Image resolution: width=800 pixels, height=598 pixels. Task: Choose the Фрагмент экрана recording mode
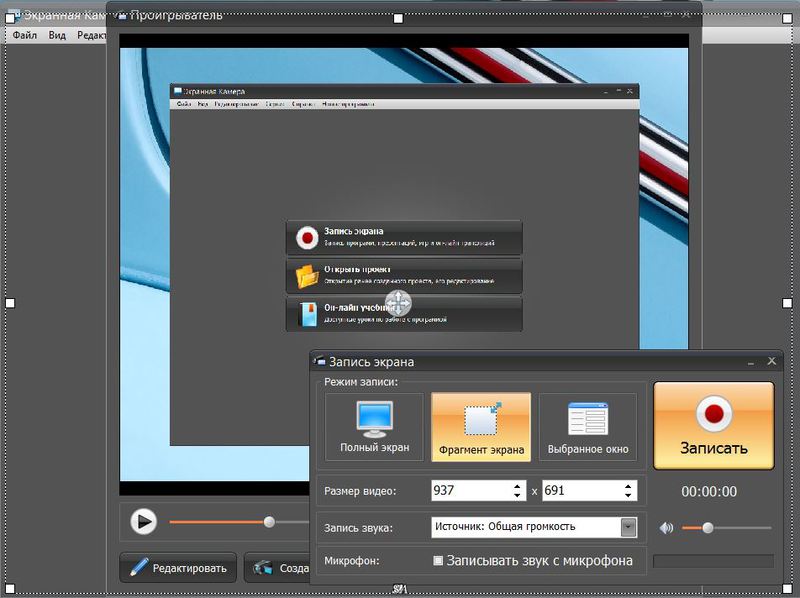481,427
